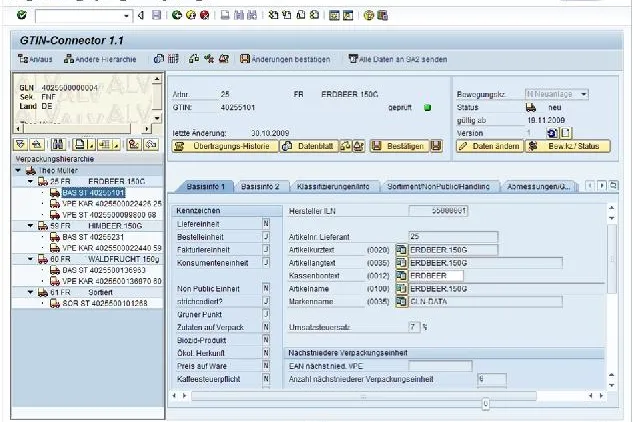Open the tree print options dropdown arrow
The height and width of the screenshot is (422, 633).
tap(91, 145)
